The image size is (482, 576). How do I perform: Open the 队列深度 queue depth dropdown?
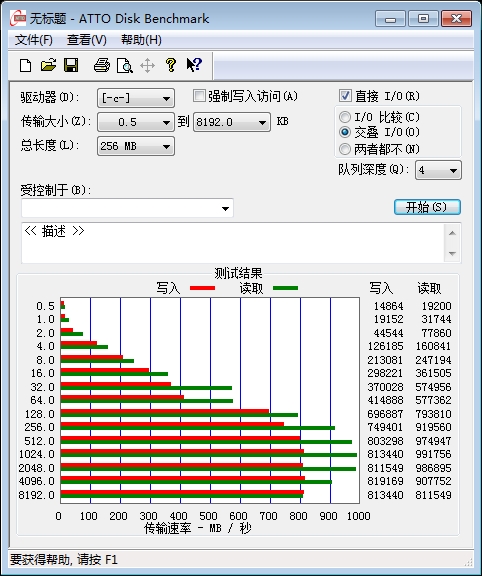(x=438, y=170)
